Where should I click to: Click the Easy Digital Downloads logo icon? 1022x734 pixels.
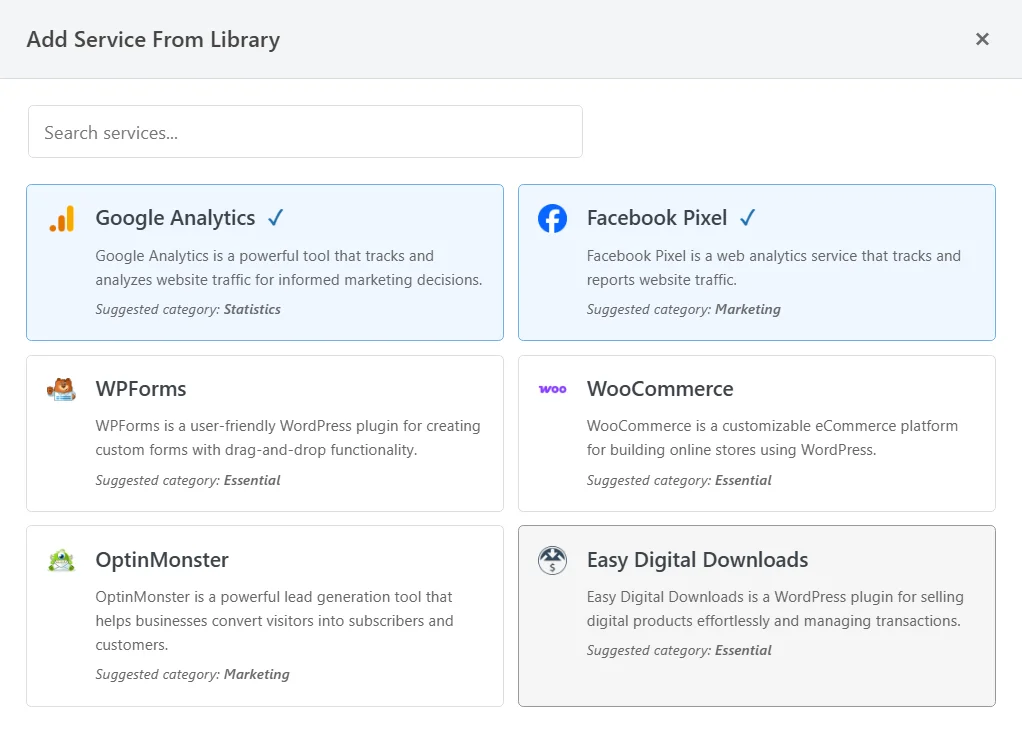552,560
